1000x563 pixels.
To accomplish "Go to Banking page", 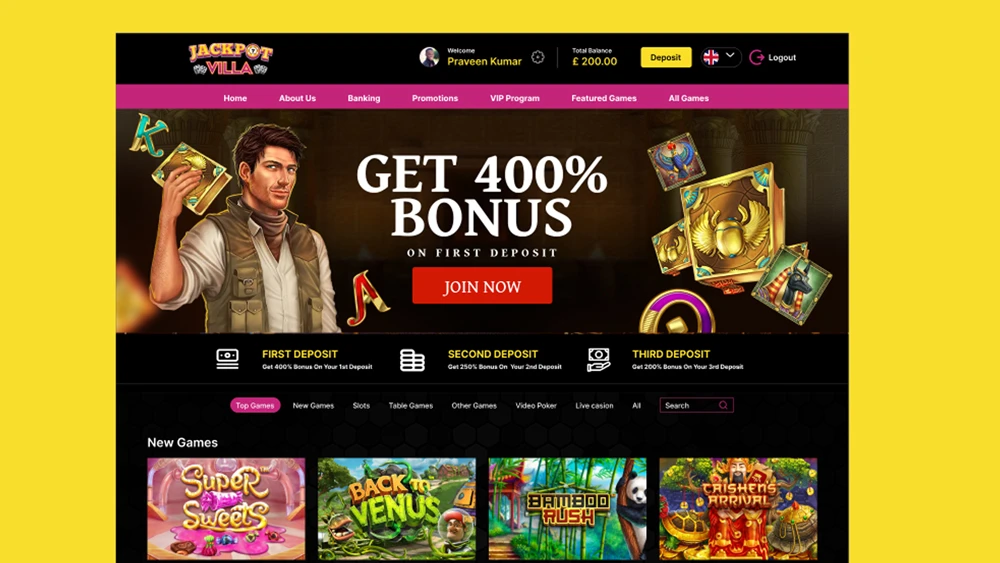I will 364,98.
